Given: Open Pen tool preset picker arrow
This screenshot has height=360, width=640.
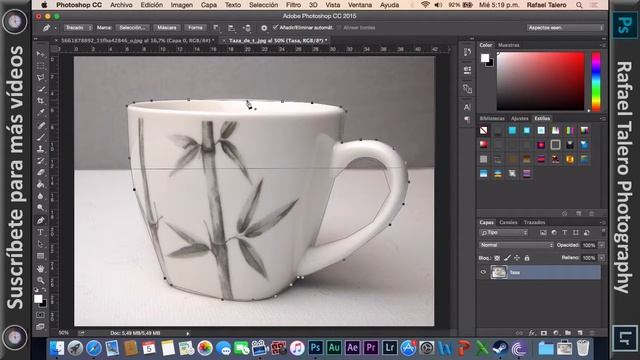Looking at the screenshot, I should (x=56, y=28).
